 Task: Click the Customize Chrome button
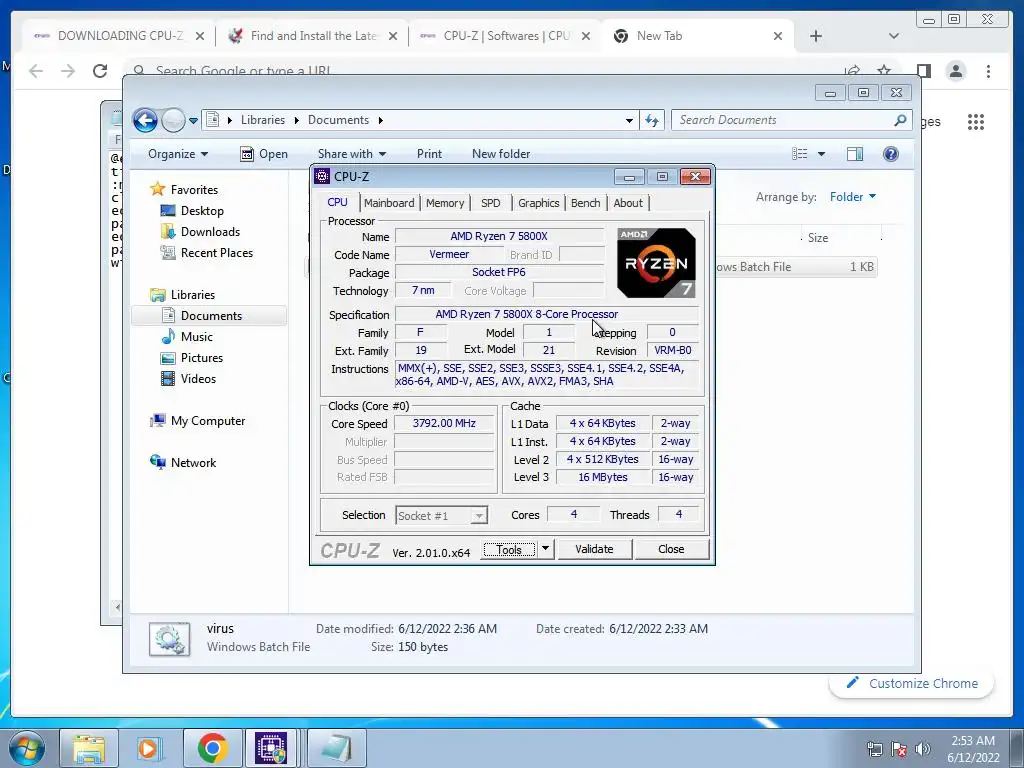[x=912, y=683]
